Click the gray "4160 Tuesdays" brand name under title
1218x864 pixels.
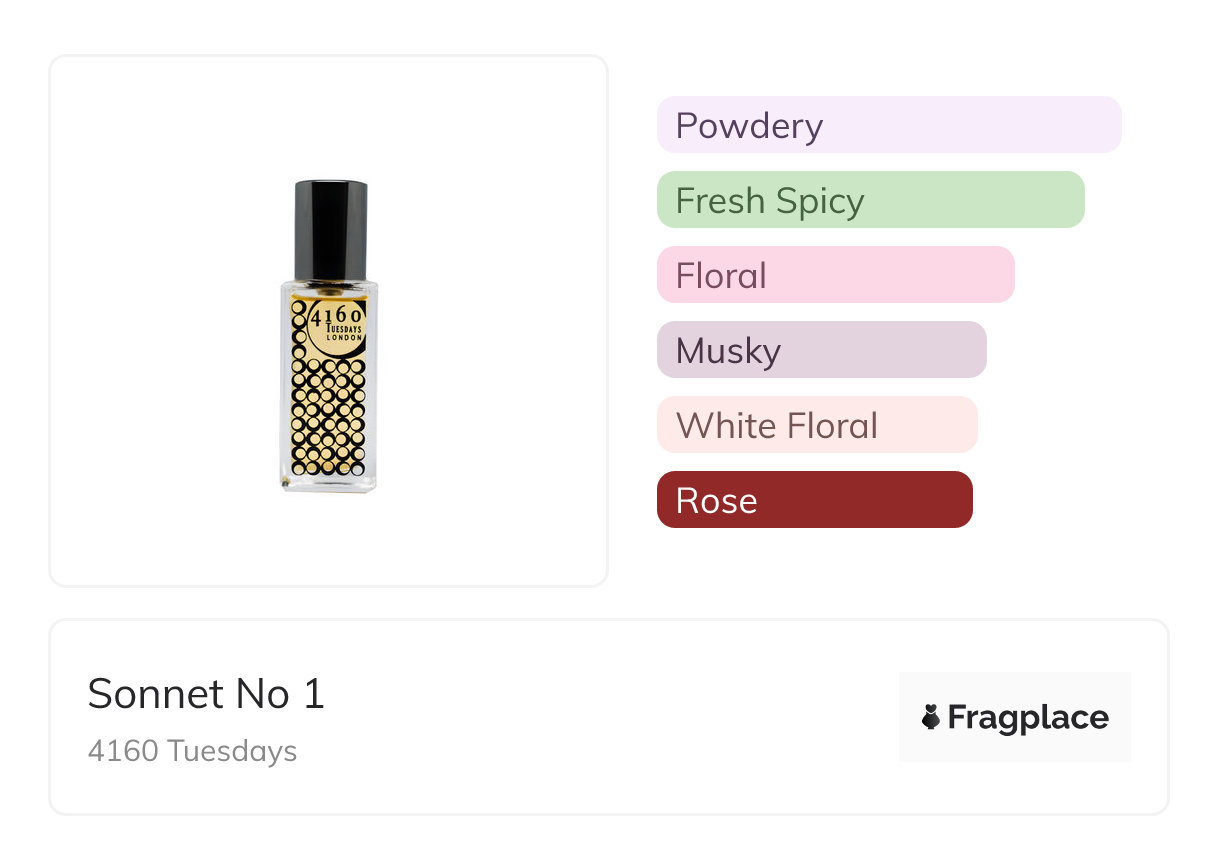[x=192, y=751]
